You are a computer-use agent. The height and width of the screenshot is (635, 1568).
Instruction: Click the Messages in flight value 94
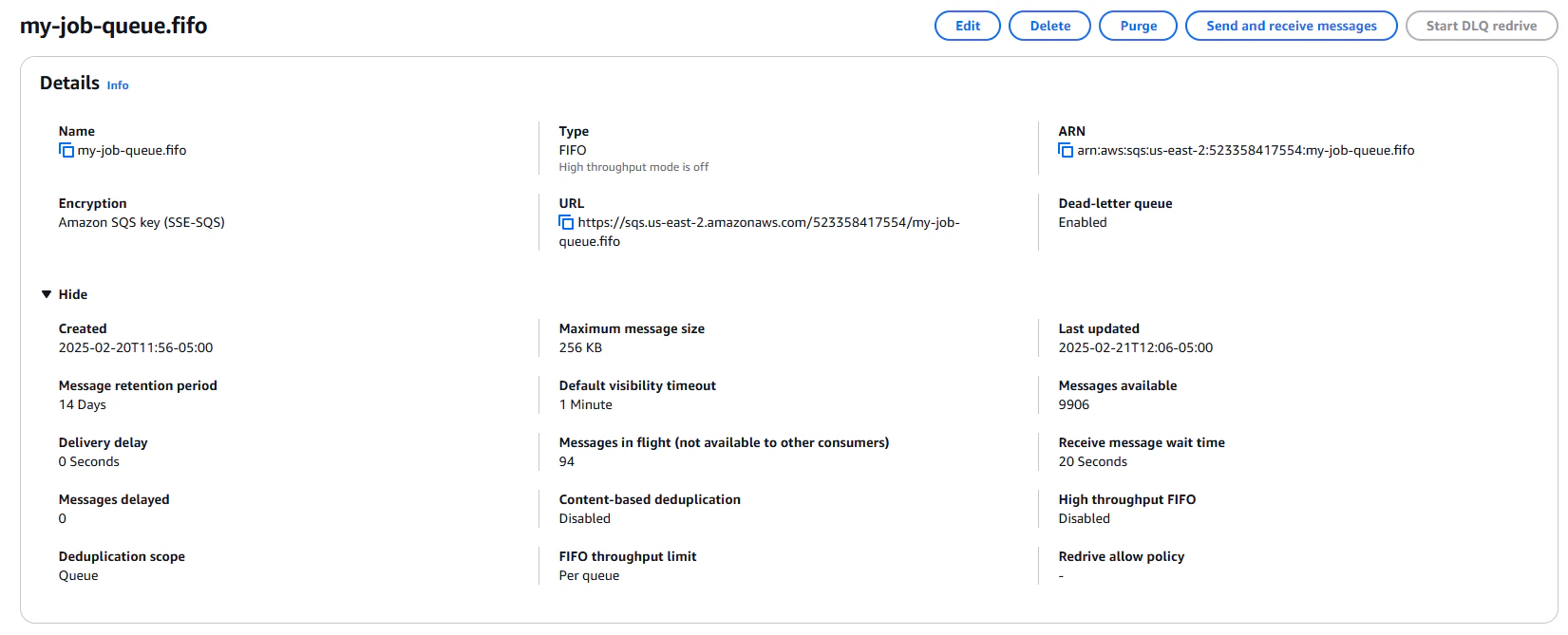pyautogui.click(x=567, y=461)
